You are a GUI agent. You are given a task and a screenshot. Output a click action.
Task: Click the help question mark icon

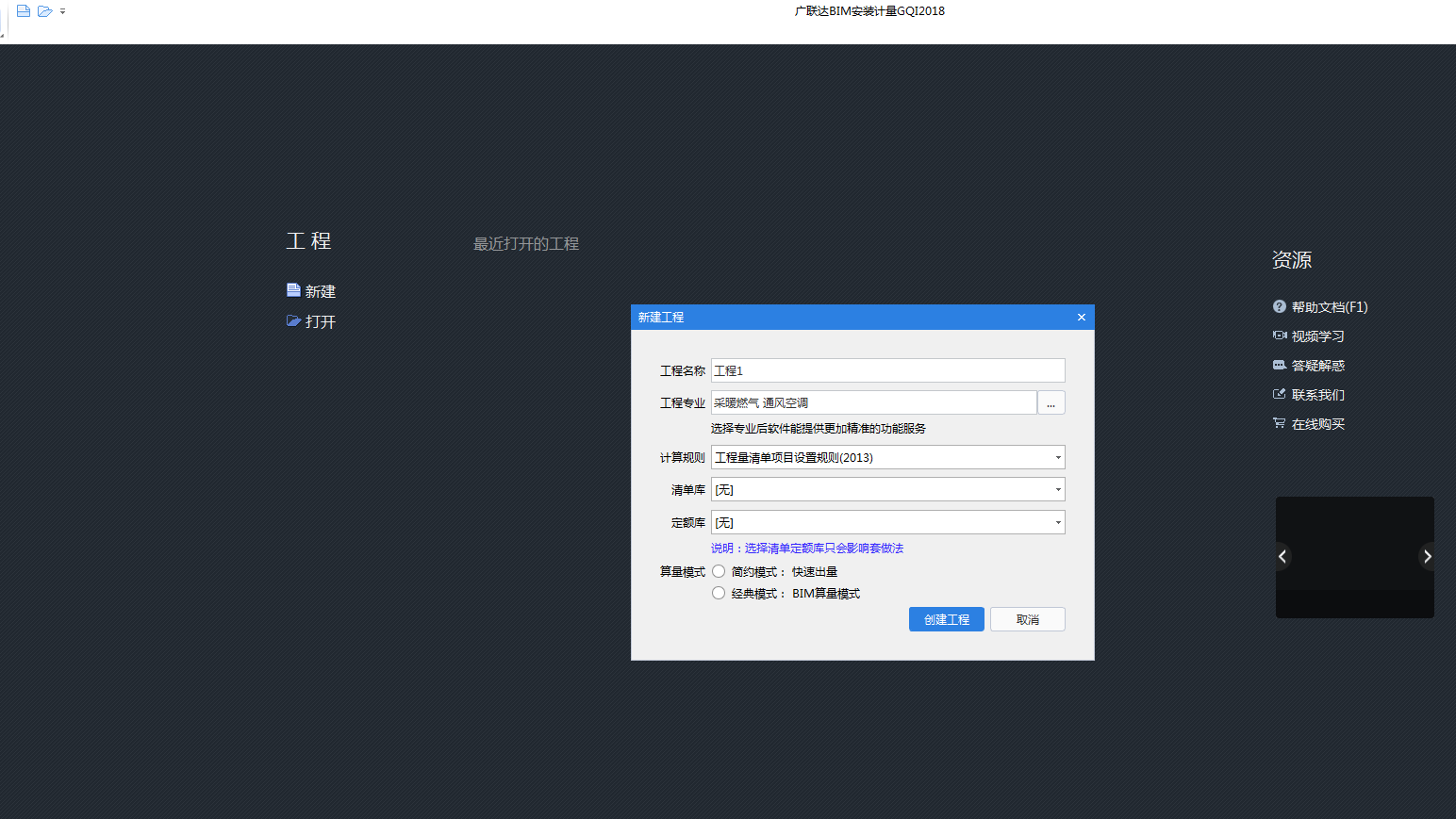pyautogui.click(x=1280, y=306)
